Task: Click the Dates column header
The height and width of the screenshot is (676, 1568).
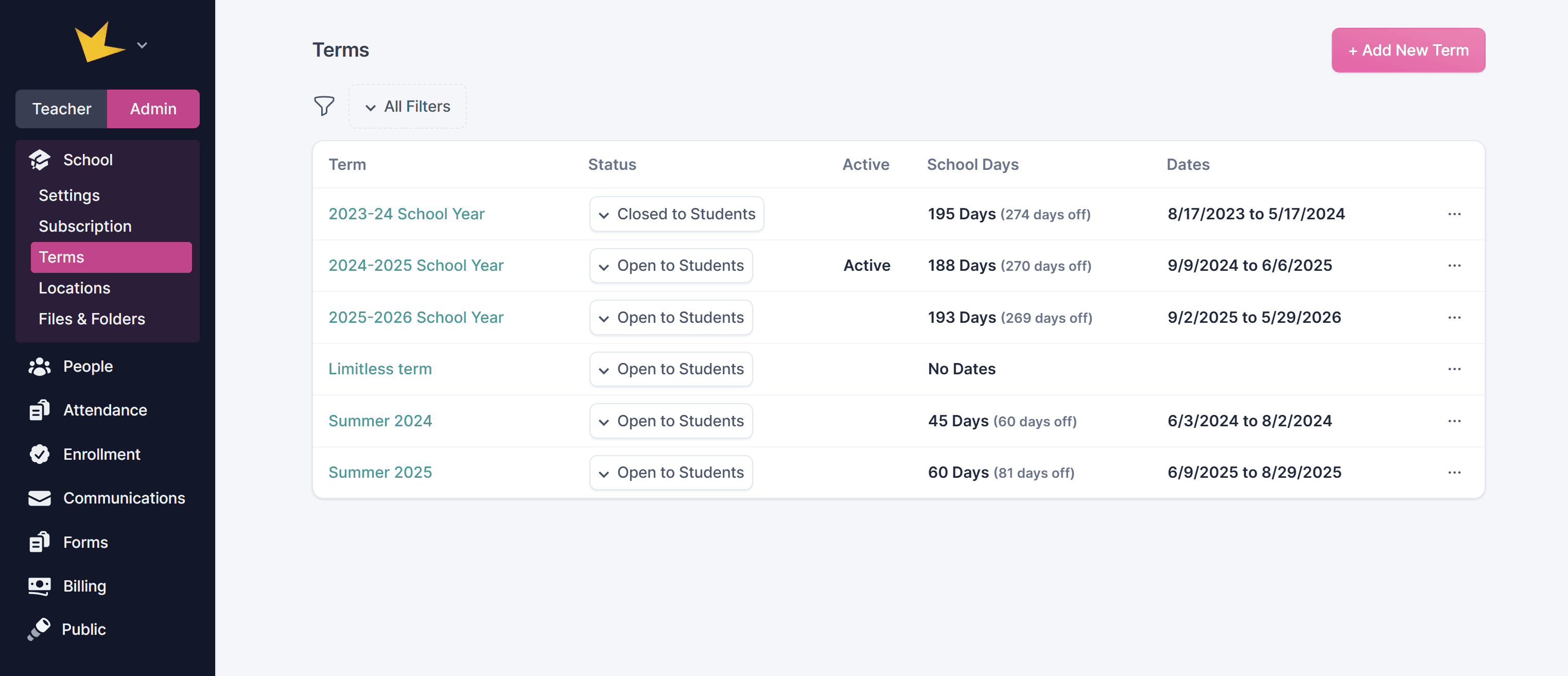Action: point(1188,164)
